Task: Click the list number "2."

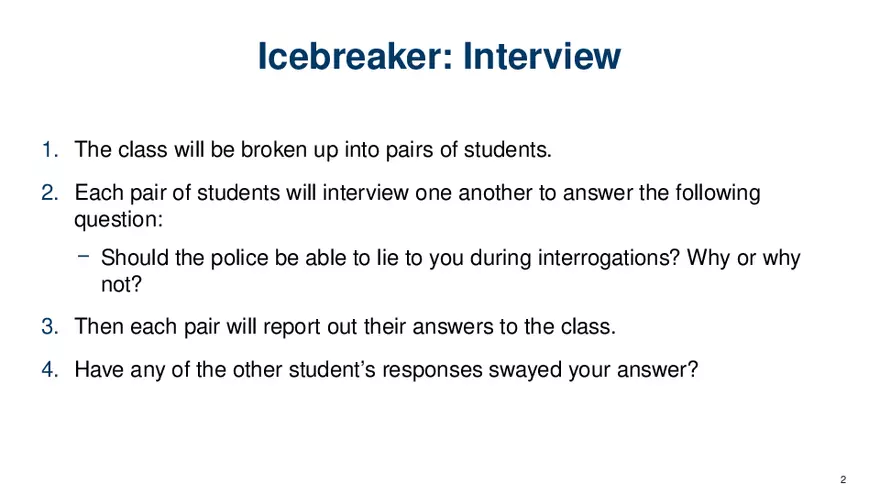Action: [51, 192]
